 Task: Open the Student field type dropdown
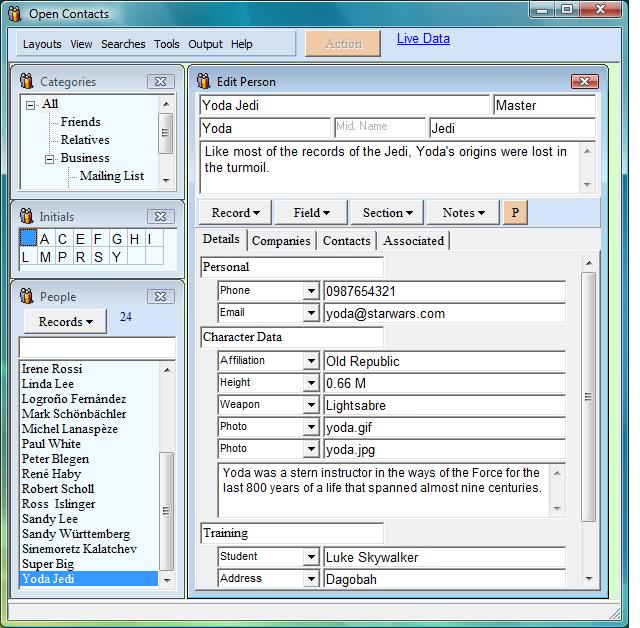point(311,557)
